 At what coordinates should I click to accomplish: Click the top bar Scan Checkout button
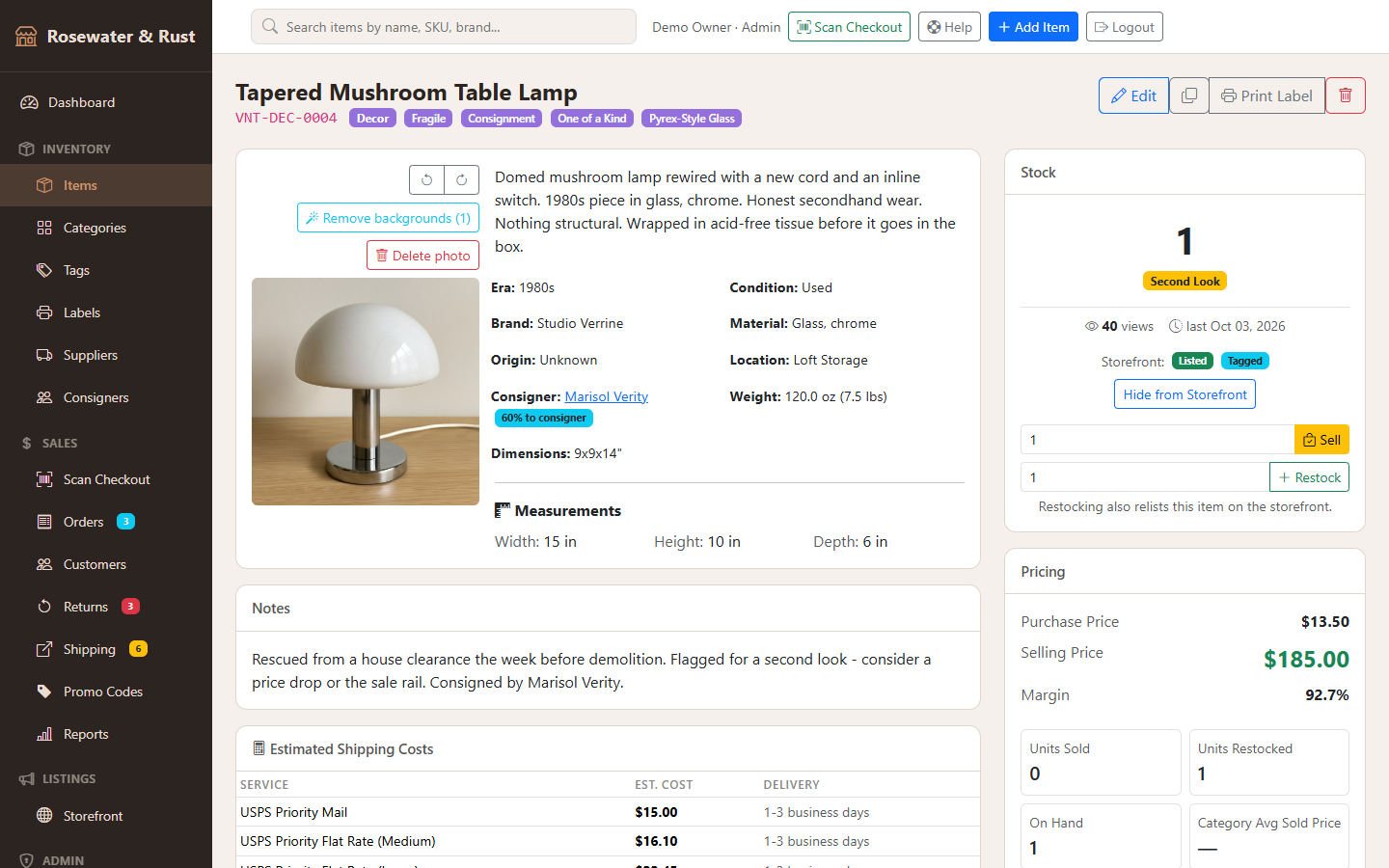tap(850, 27)
